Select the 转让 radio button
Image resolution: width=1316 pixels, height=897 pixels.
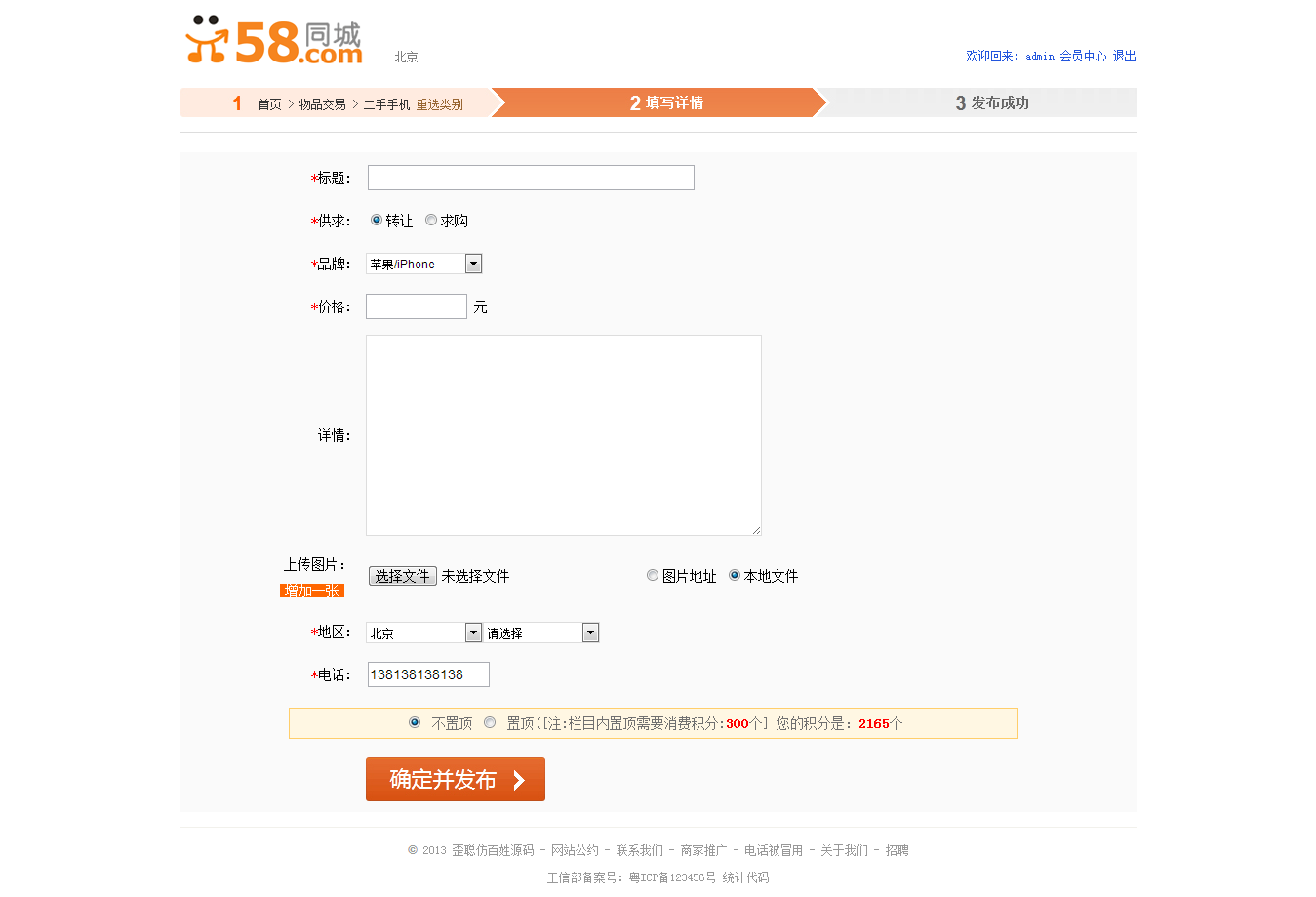click(376, 221)
